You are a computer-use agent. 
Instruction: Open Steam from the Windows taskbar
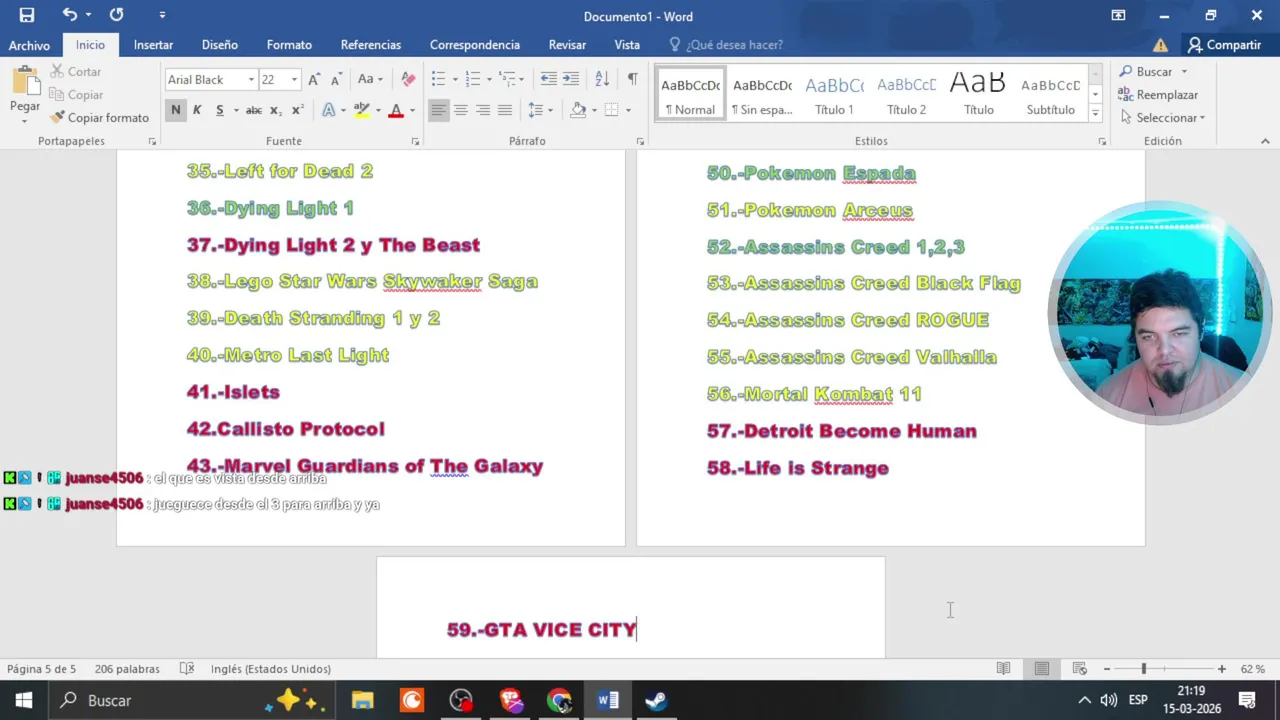tap(656, 700)
